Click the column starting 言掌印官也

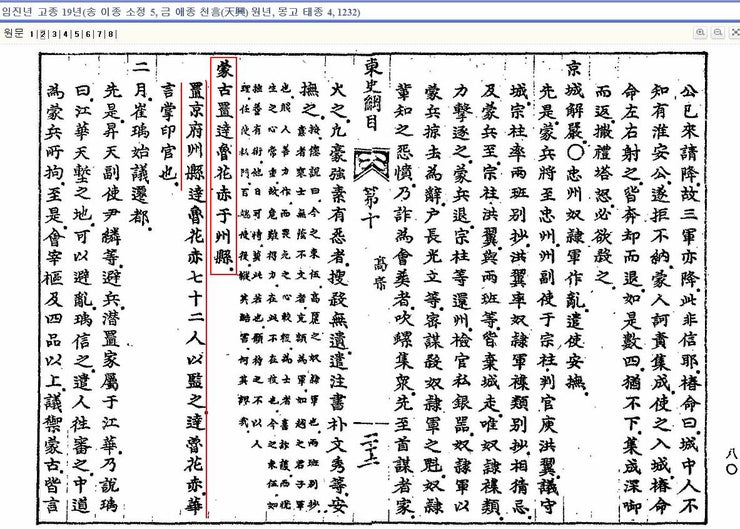(168, 132)
